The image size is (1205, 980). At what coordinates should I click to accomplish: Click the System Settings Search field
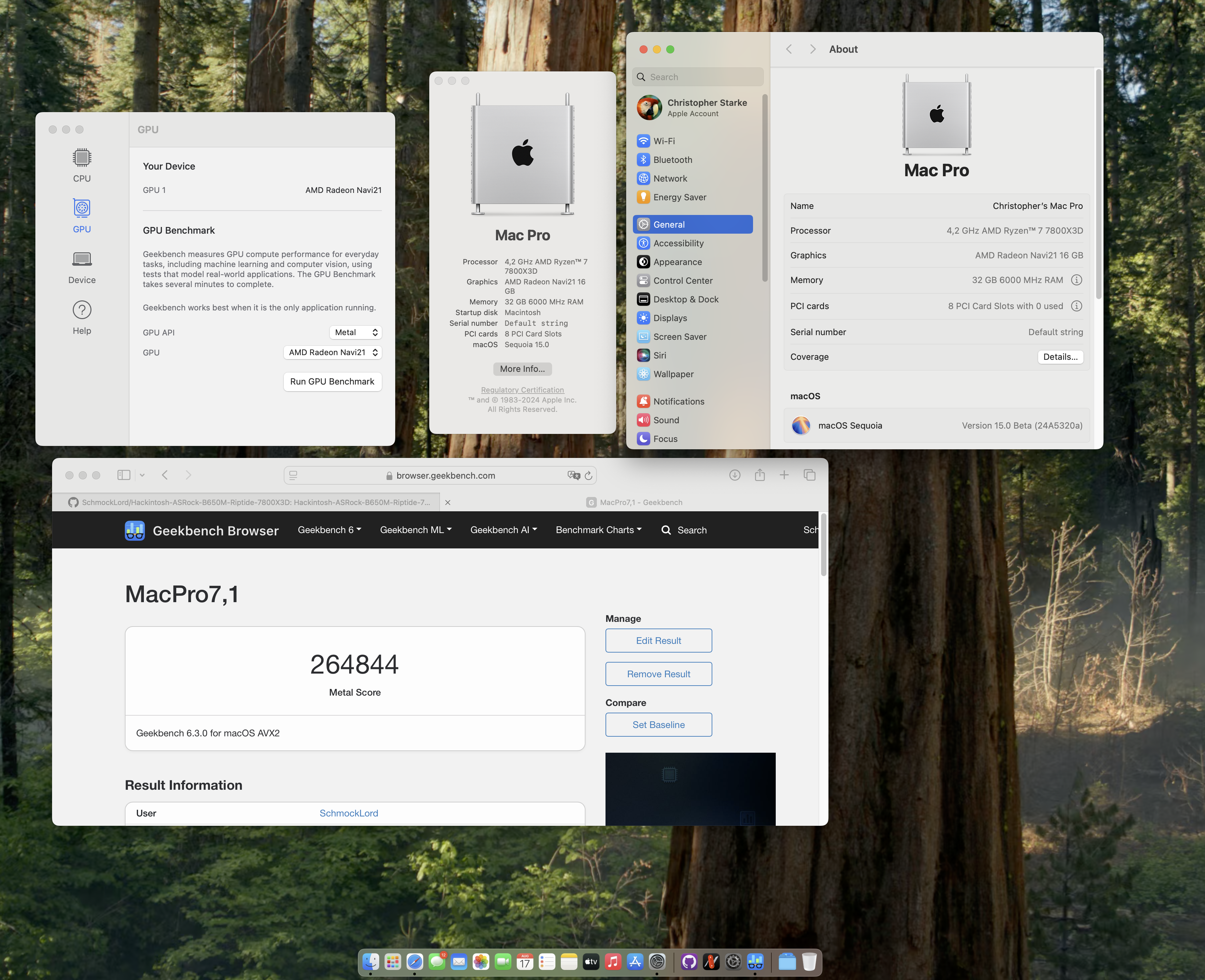click(x=698, y=77)
